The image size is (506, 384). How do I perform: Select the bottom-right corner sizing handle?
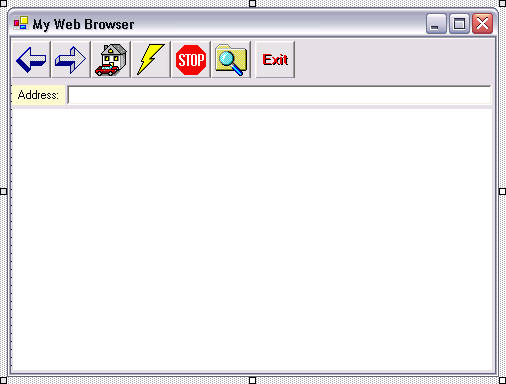pos(503,380)
